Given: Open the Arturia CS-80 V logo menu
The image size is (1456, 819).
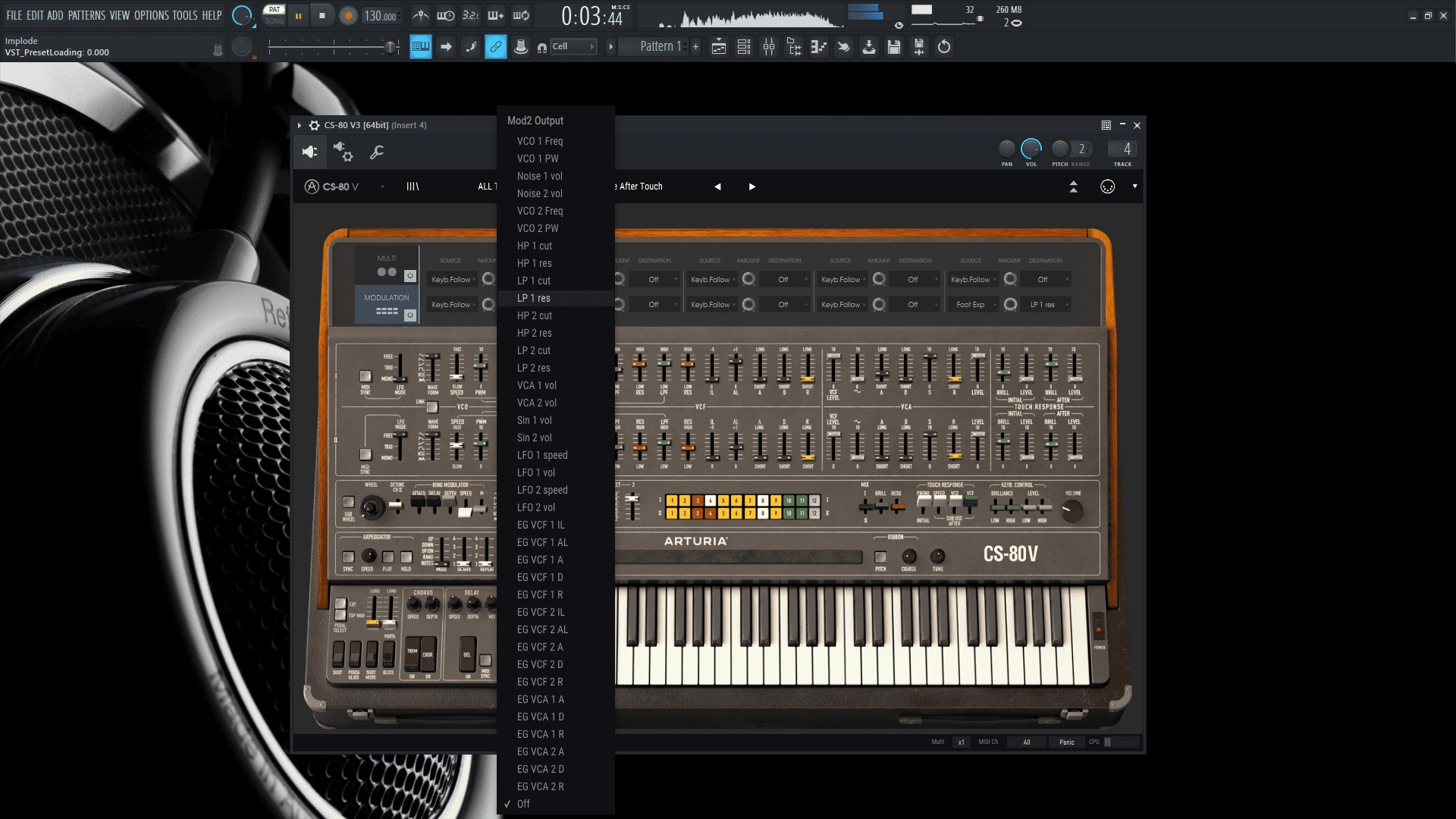Looking at the screenshot, I should (331, 187).
